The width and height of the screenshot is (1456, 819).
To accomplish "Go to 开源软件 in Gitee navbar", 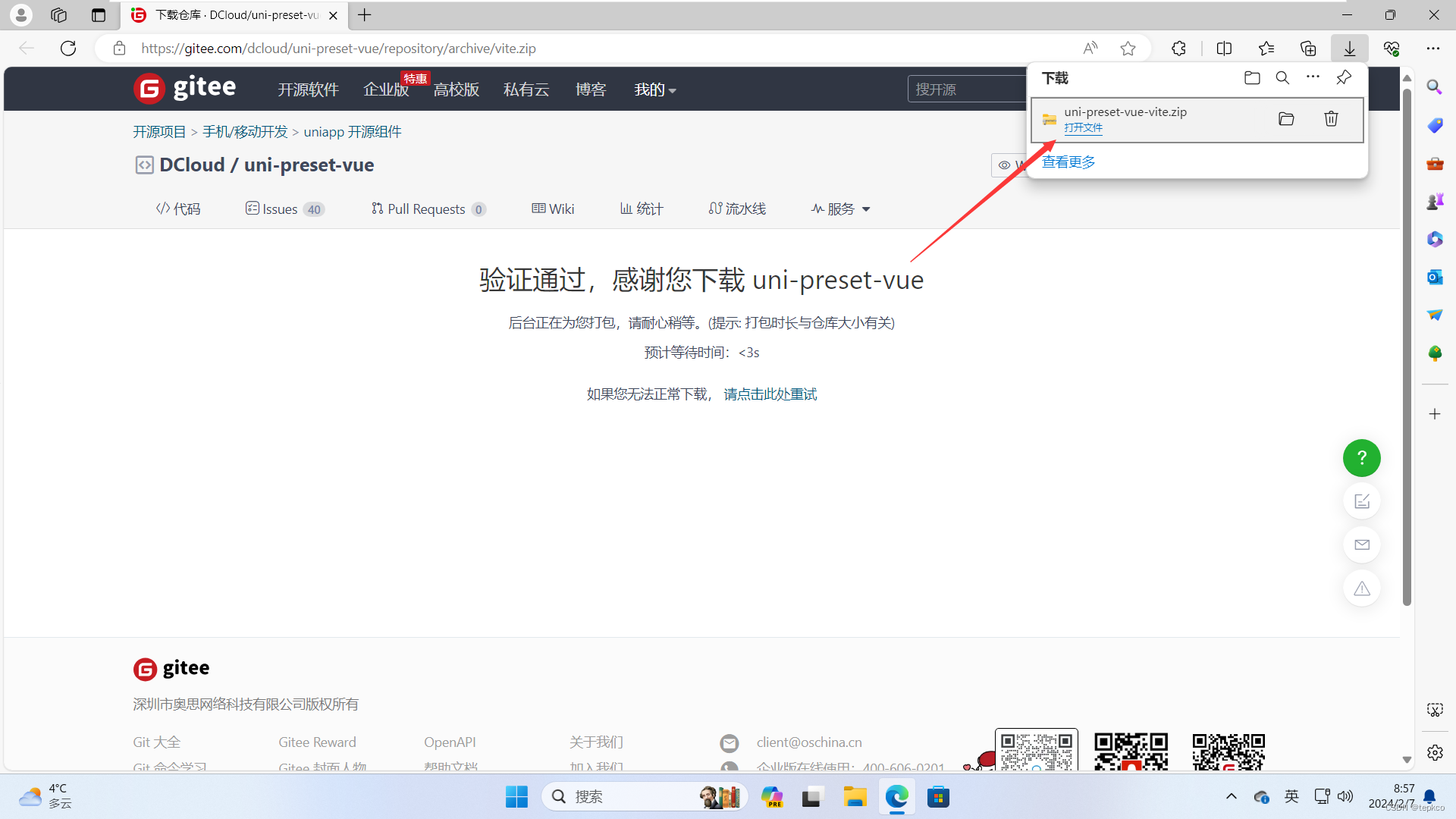I will (x=308, y=89).
